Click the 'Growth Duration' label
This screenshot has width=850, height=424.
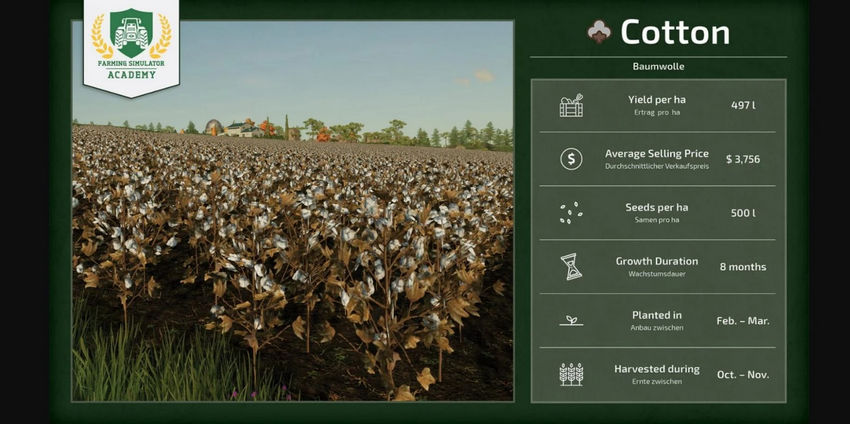point(656,261)
